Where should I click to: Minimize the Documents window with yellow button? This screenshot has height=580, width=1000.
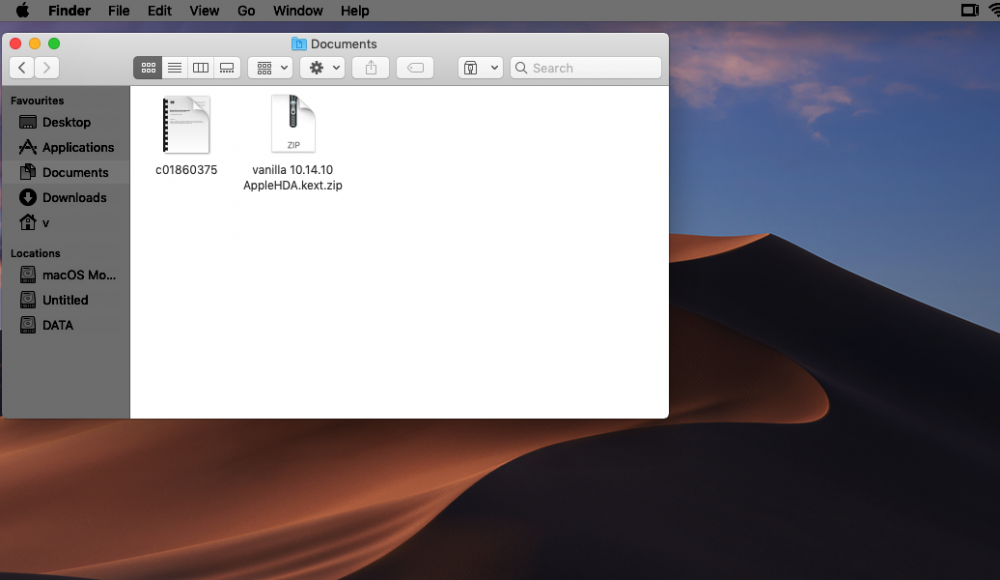34,43
